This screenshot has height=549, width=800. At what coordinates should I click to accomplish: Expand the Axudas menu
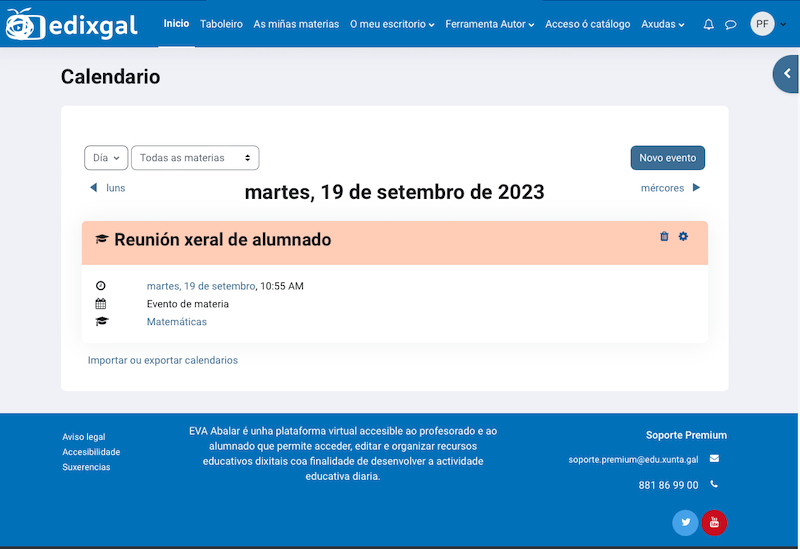(x=662, y=24)
